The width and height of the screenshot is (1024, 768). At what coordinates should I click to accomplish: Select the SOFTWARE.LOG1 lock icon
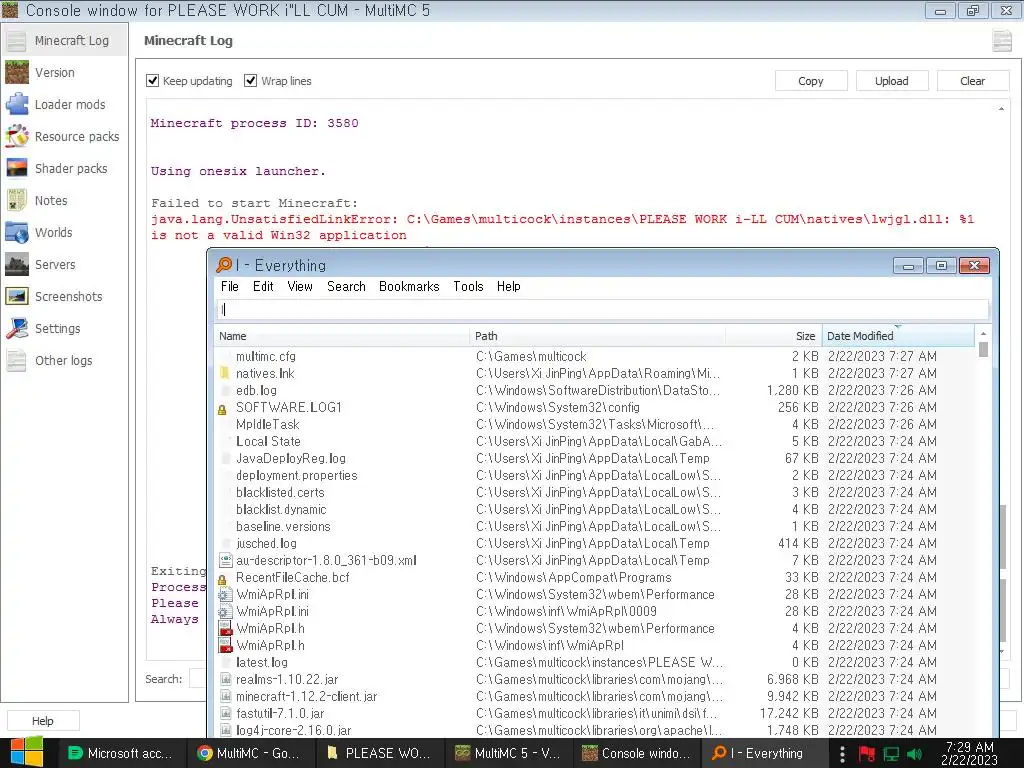coord(222,409)
